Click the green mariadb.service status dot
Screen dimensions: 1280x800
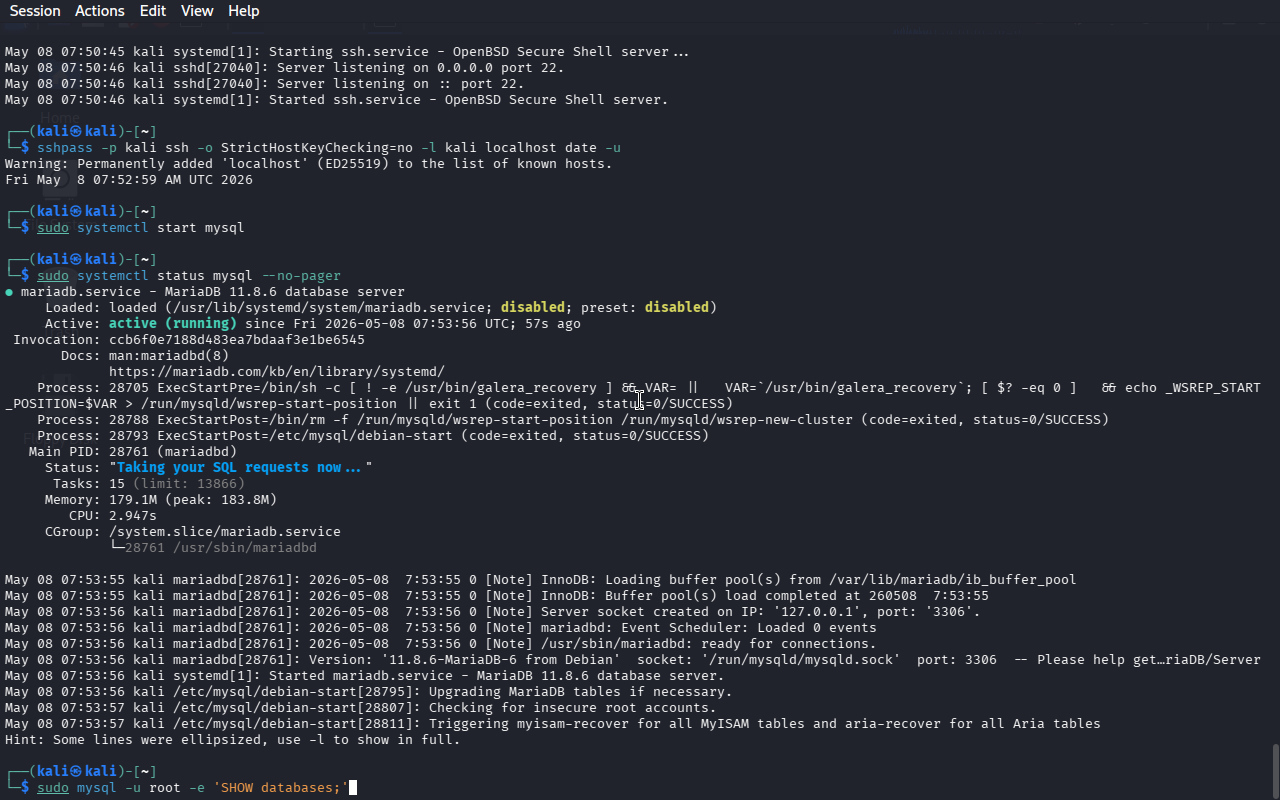(x=9, y=292)
